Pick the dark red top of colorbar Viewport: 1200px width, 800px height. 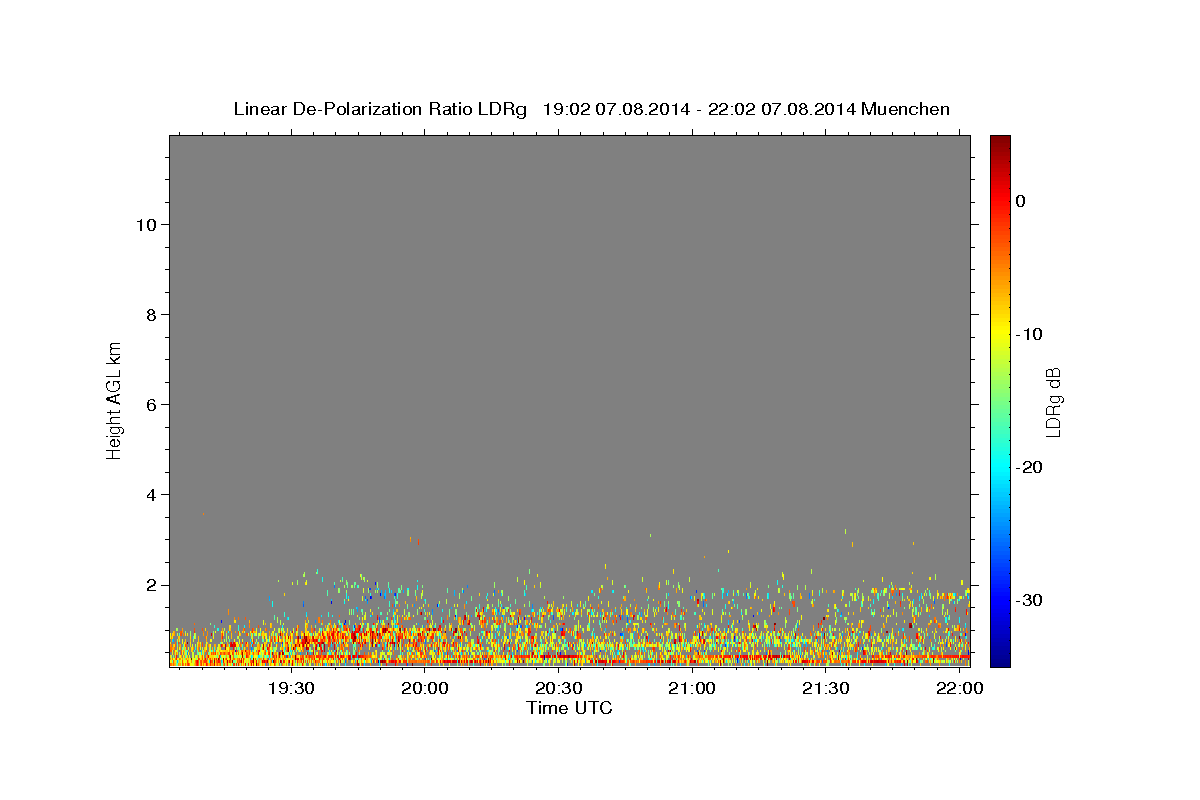click(x=1000, y=142)
